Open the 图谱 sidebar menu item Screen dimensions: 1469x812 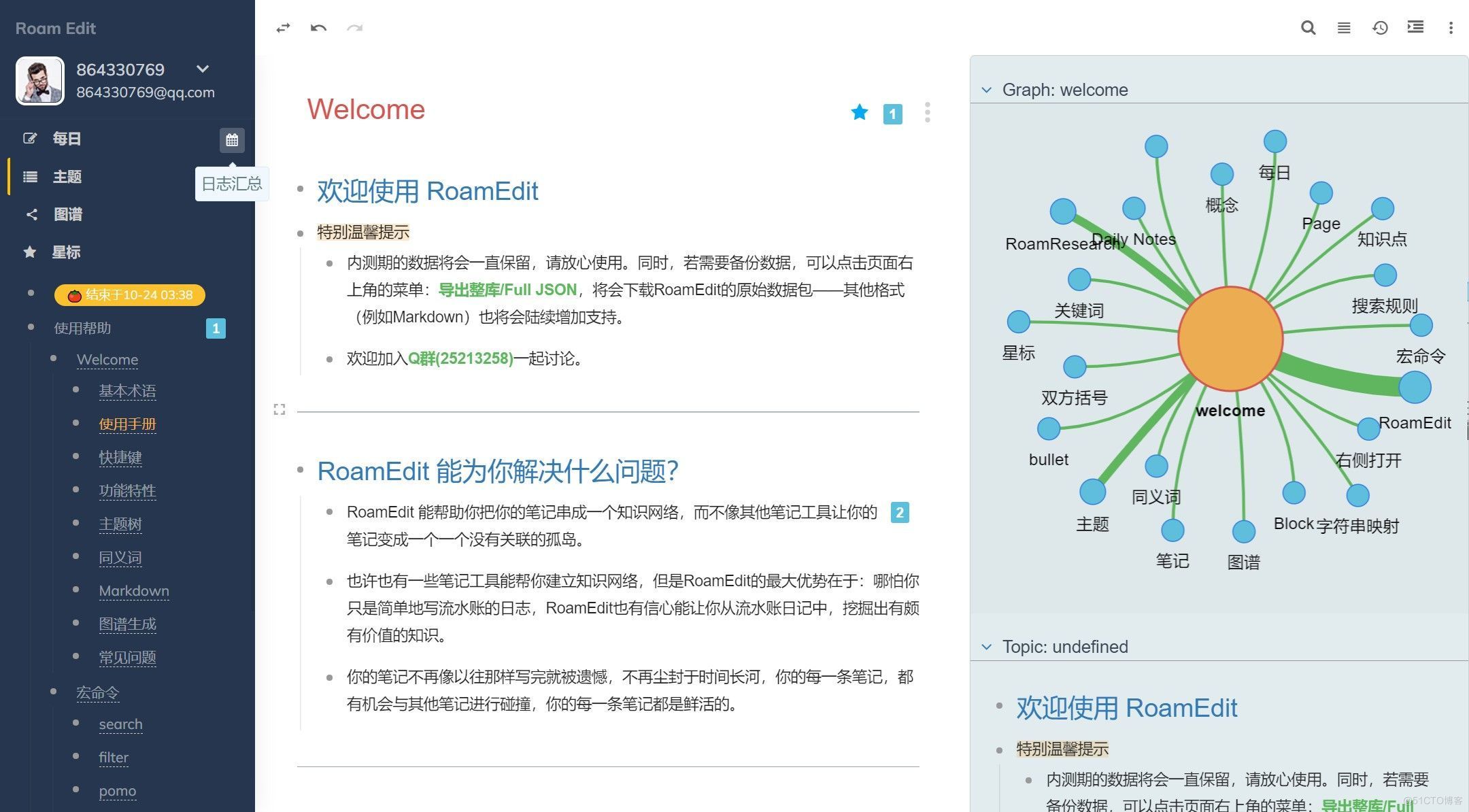click(x=67, y=214)
